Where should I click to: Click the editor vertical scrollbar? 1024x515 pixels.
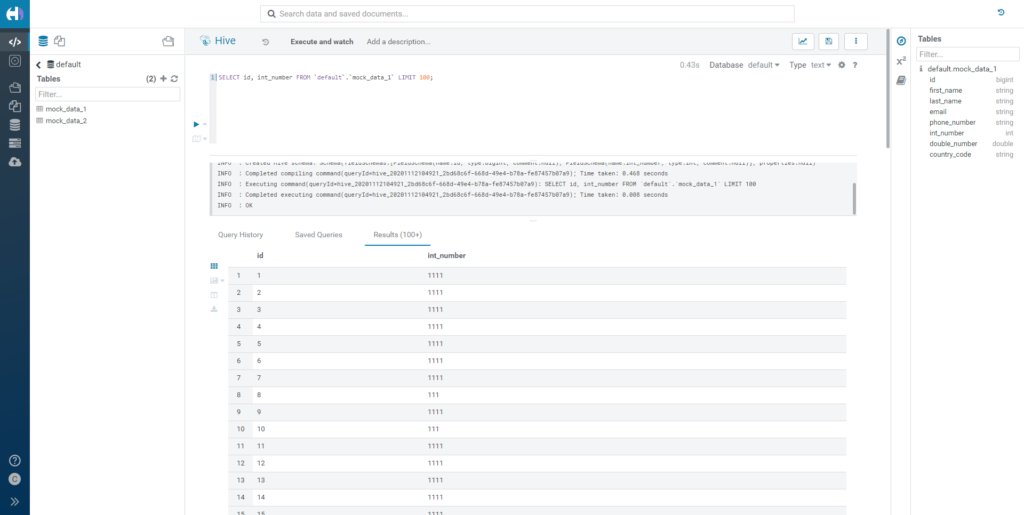[888, 87]
